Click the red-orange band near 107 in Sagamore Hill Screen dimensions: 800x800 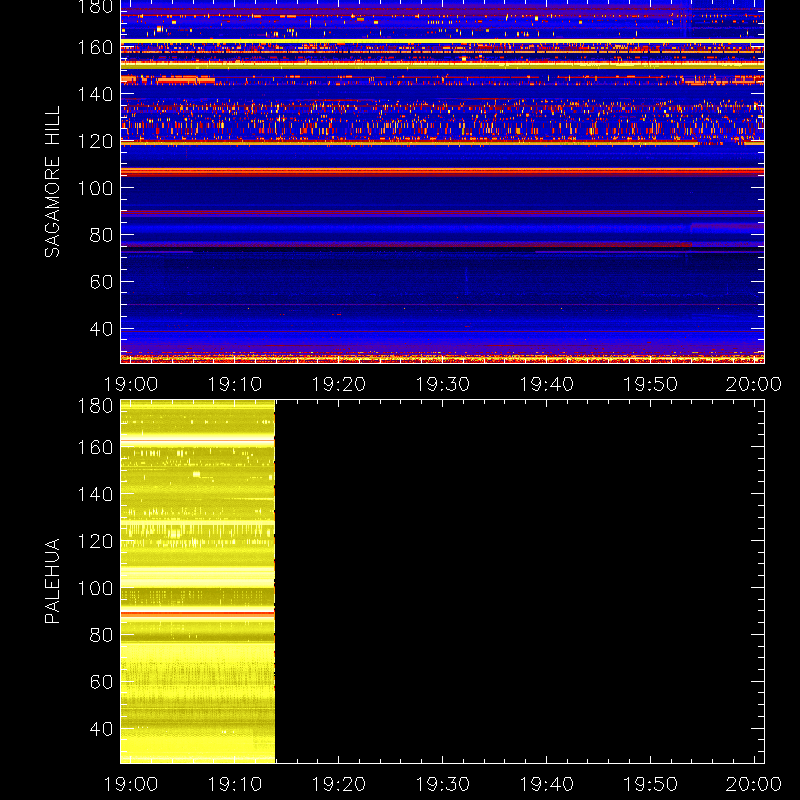click(x=442, y=171)
